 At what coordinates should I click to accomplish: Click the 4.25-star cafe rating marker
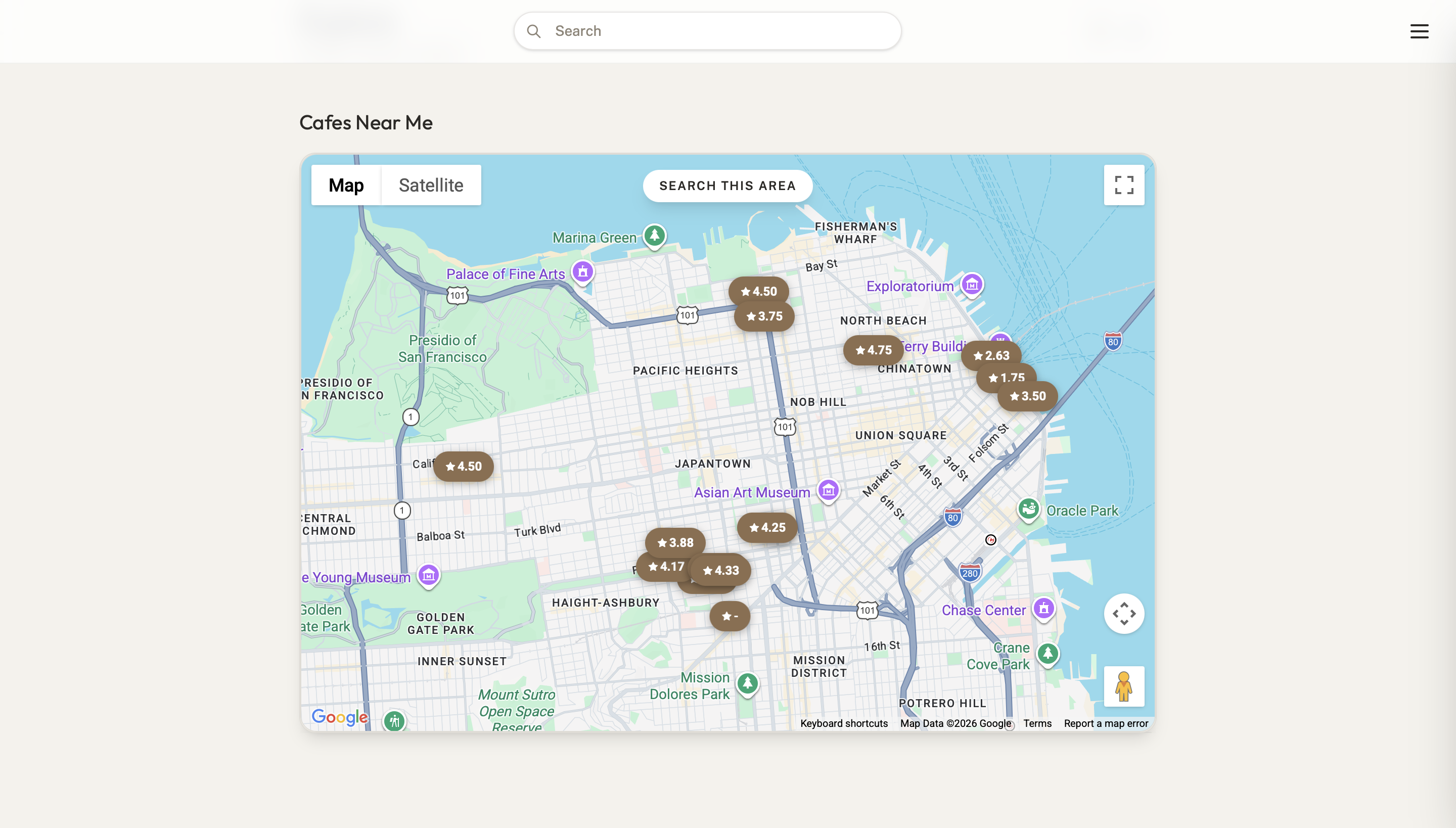(x=766, y=527)
